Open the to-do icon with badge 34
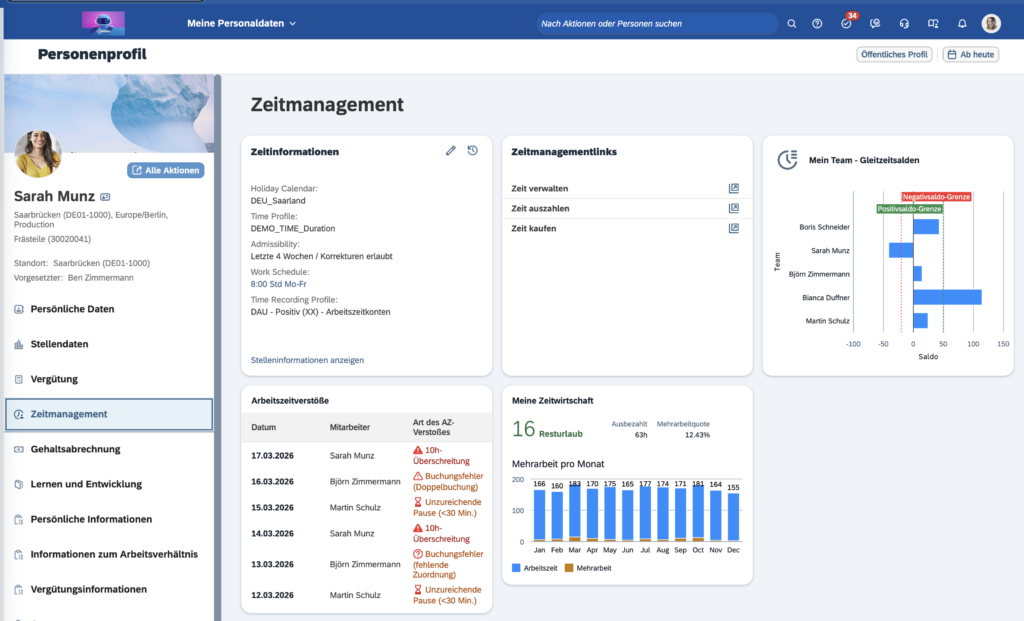 (x=847, y=23)
